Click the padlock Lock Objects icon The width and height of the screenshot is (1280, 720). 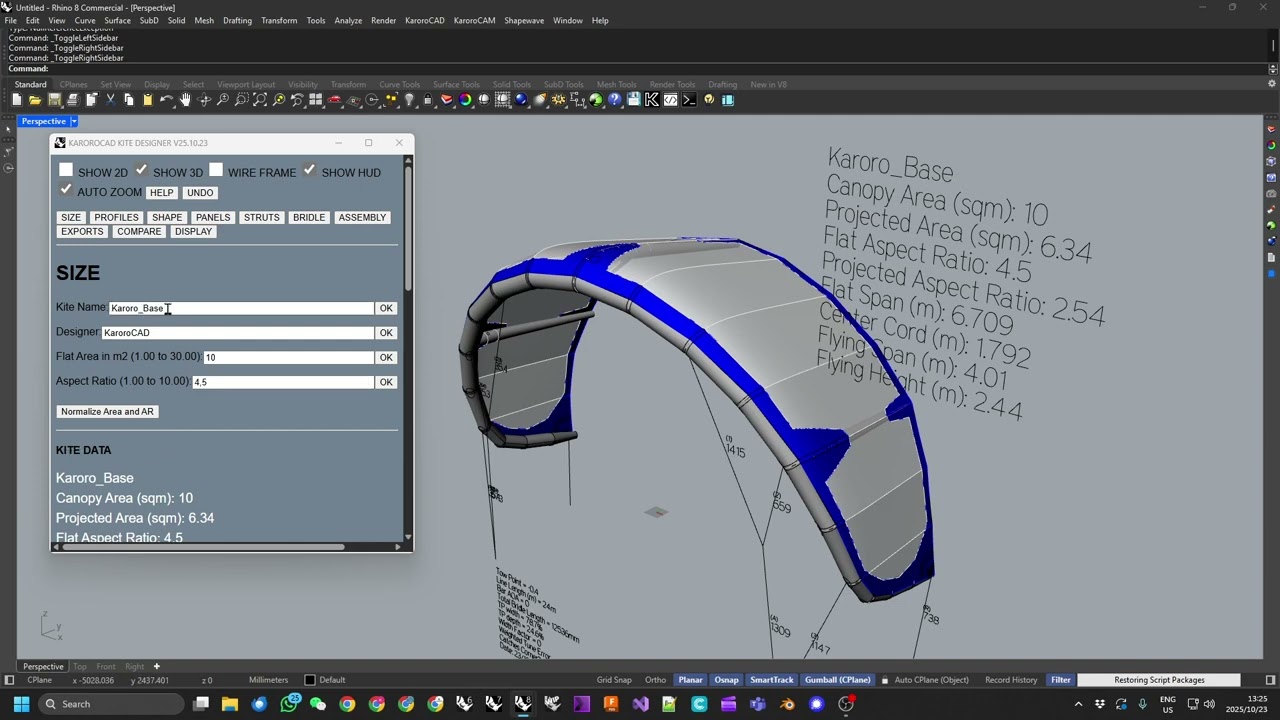click(428, 100)
